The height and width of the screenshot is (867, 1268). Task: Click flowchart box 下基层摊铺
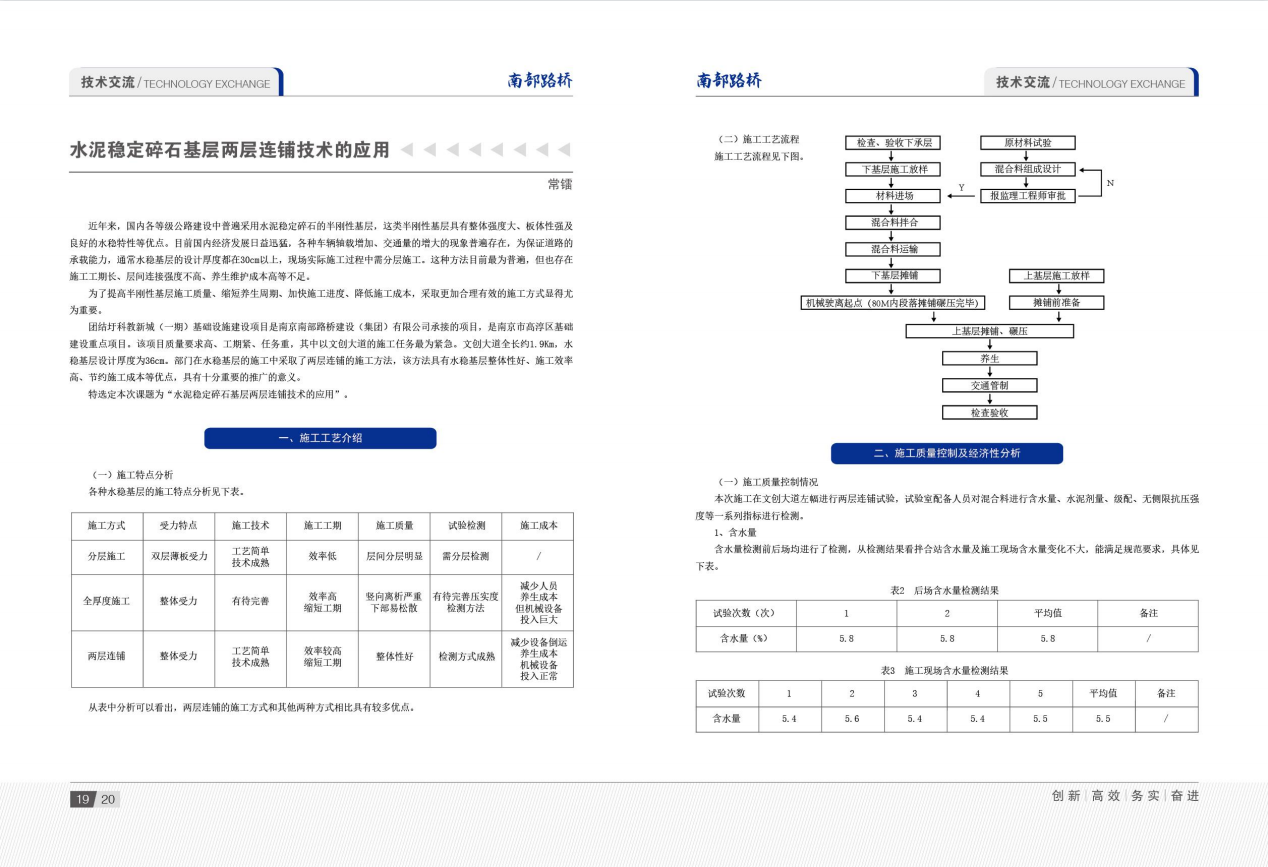pyautogui.click(x=892, y=275)
